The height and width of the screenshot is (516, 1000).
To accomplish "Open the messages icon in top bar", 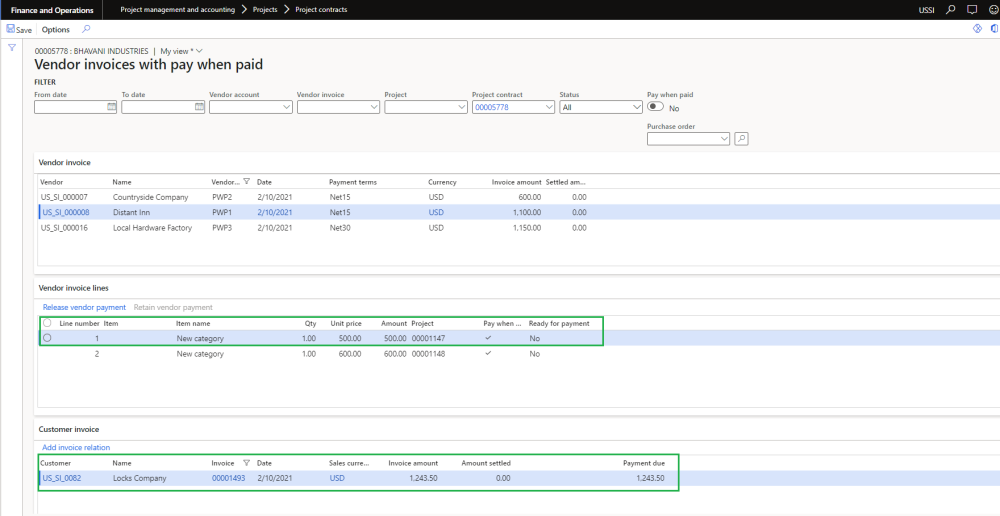I will point(972,9).
